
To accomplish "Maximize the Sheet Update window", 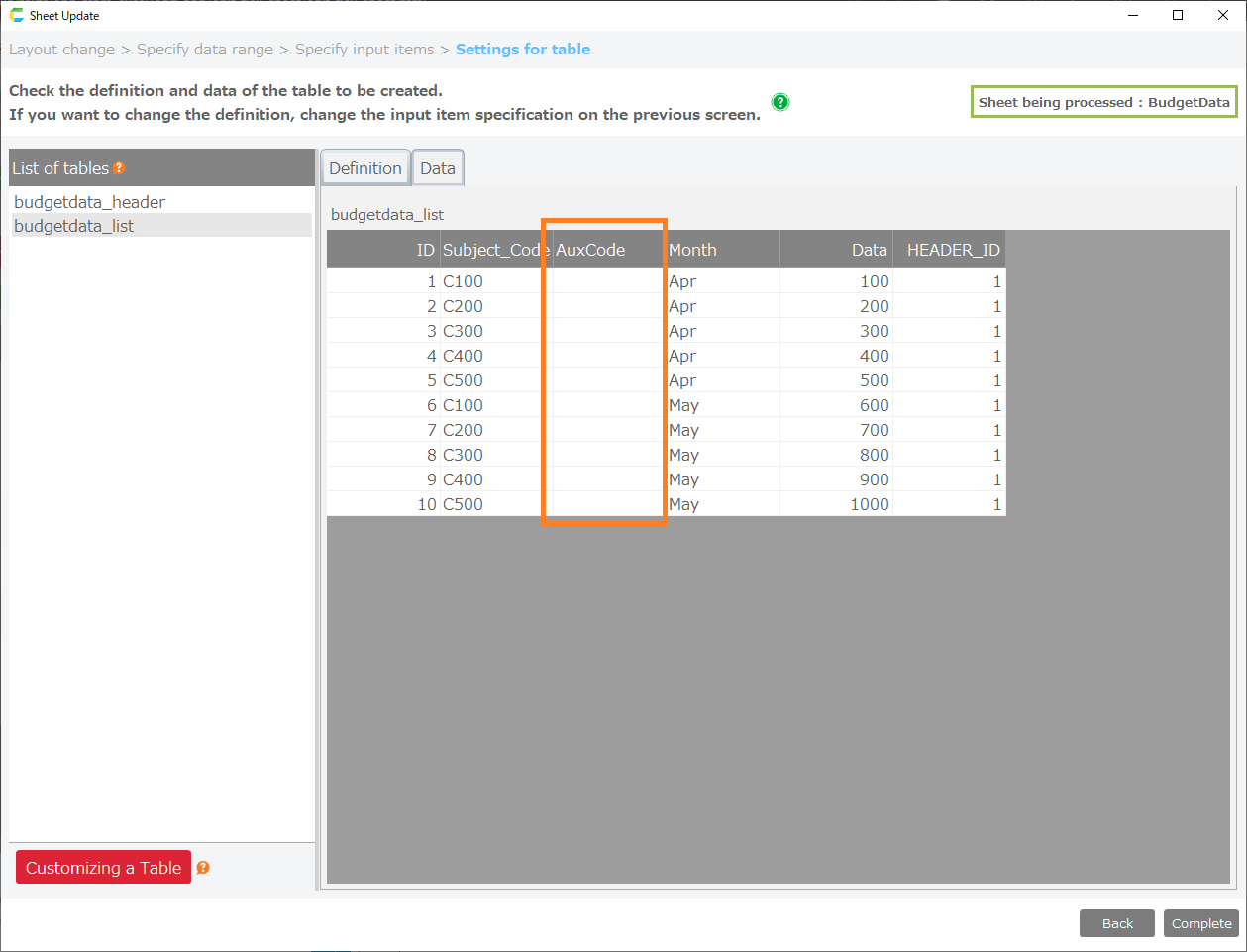I will point(1178,15).
